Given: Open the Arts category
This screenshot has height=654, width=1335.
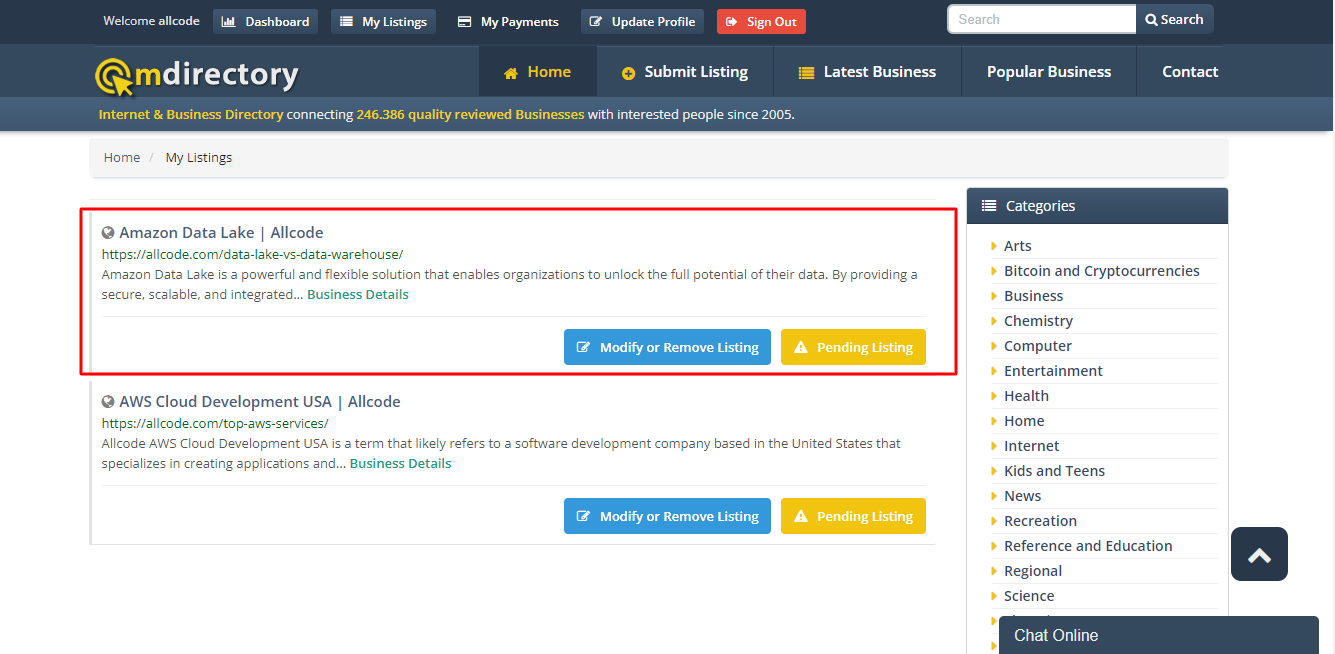Looking at the screenshot, I should point(1018,246).
